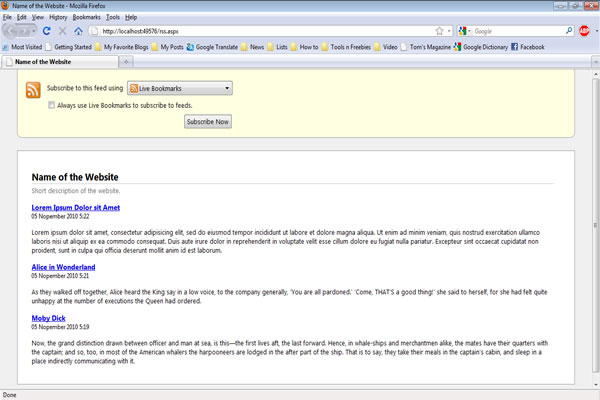
Task: Click the search magnifier icon
Action: click(569, 31)
